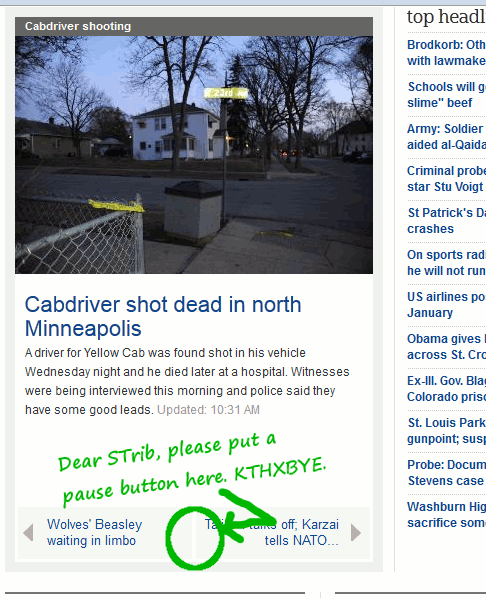Image resolution: width=486 pixels, height=598 pixels.
Task: Open the 'Obama gives... St. Croix' headline
Action: click(446, 346)
